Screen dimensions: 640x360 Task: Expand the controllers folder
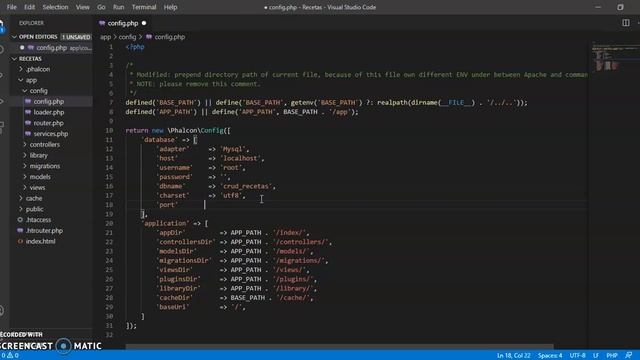(25, 144)
